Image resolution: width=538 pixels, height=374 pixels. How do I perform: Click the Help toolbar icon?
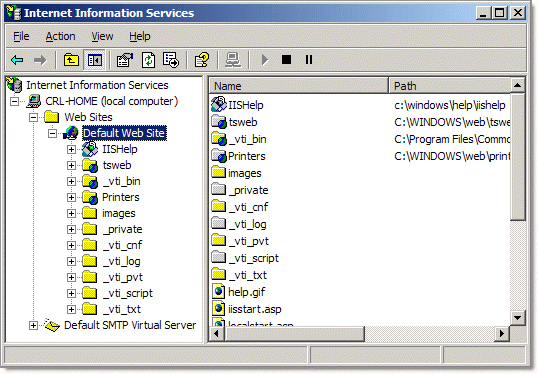pos(202,60)
